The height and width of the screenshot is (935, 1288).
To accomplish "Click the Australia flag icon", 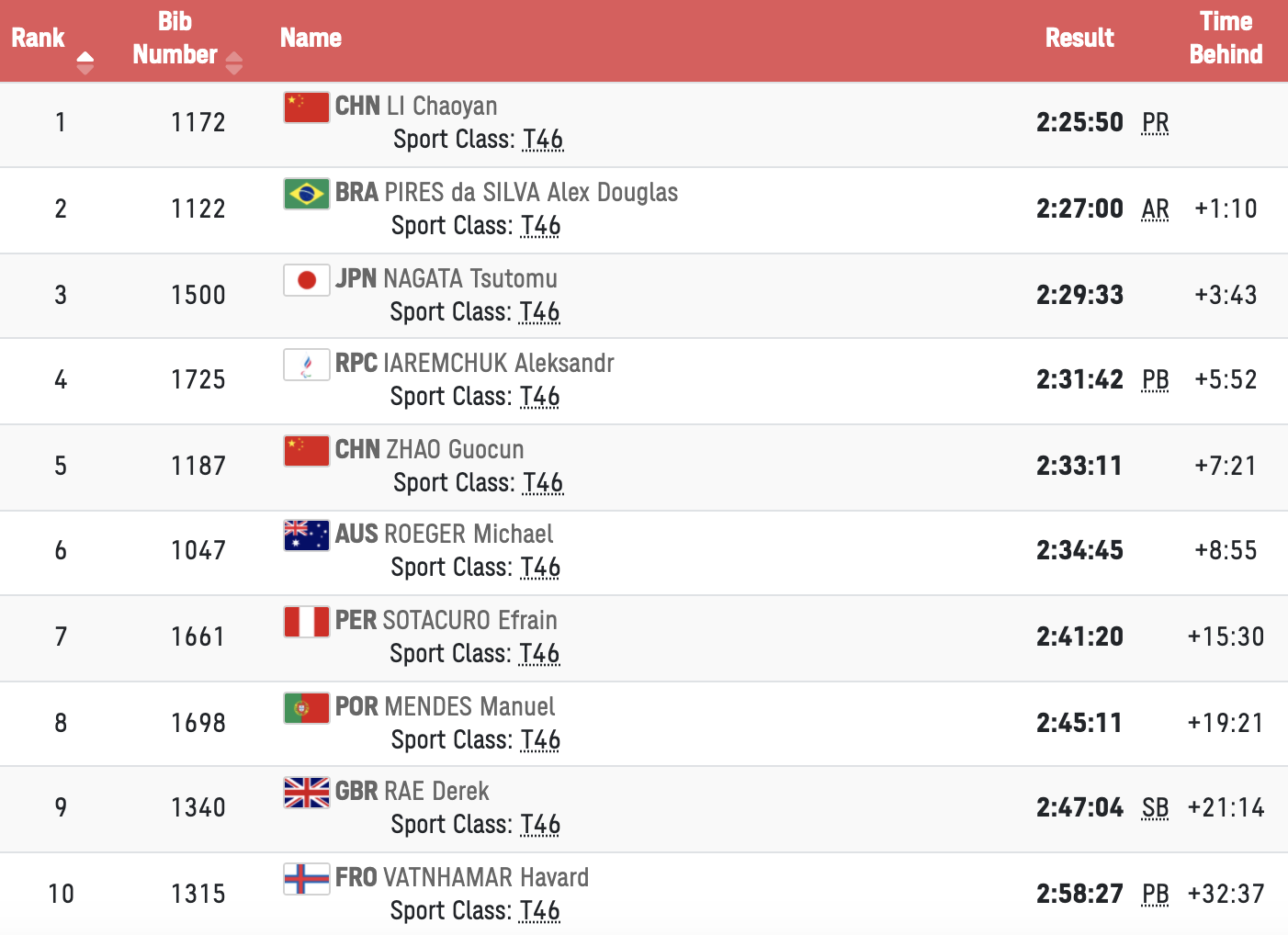I will coord(306,535).
